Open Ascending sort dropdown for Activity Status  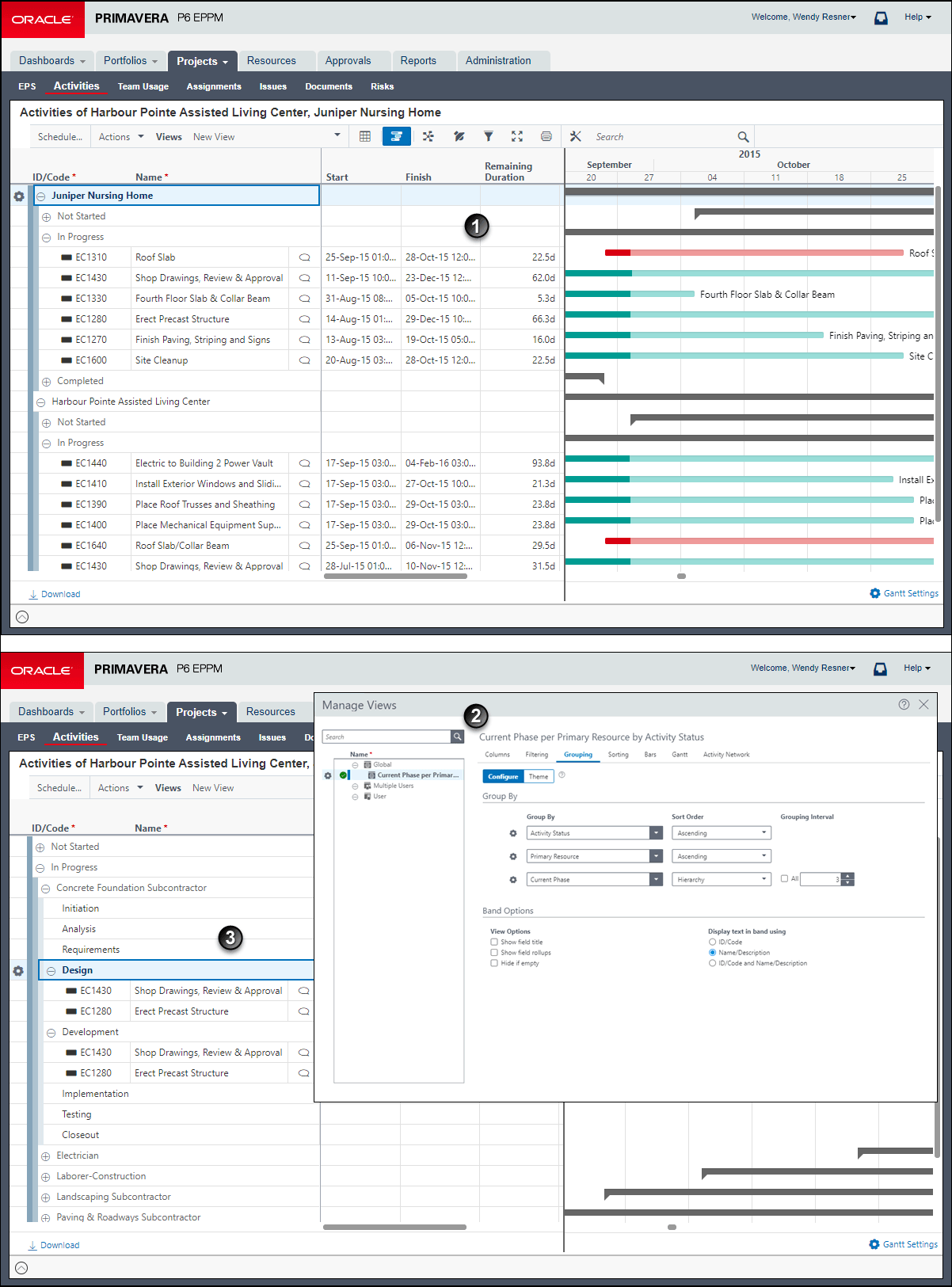click(x=722, y=833)
